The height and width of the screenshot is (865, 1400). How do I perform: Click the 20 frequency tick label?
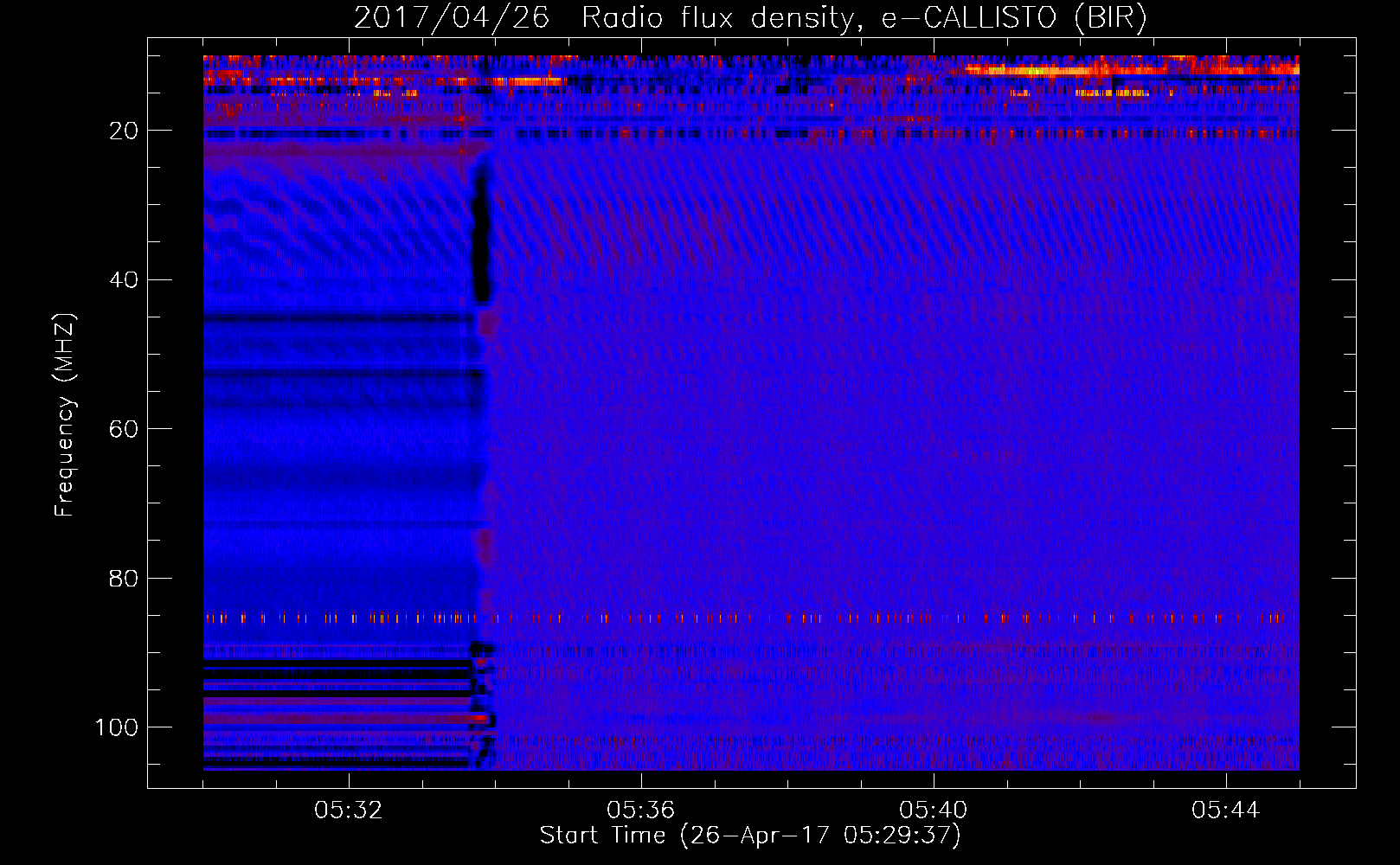(x=124, y=131)
